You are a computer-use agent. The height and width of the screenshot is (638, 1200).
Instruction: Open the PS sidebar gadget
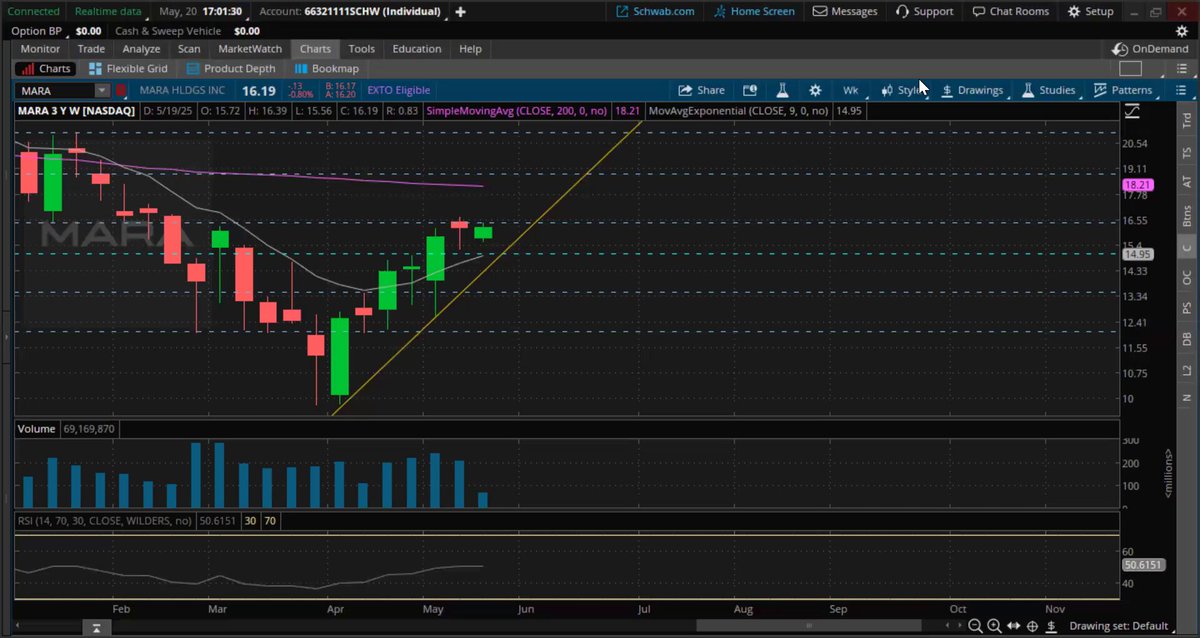[1187, 308]
